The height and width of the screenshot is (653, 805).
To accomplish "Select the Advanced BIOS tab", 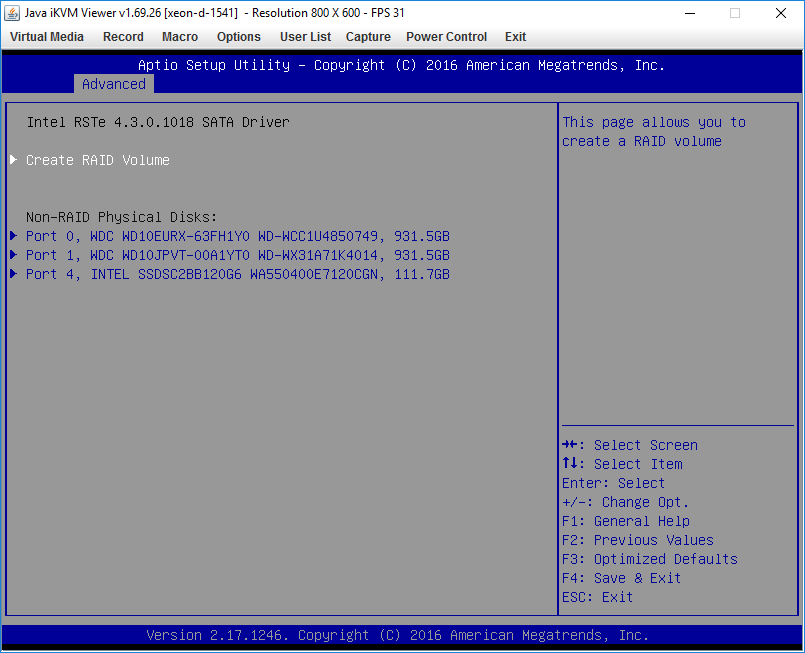I will click(114, 84).
